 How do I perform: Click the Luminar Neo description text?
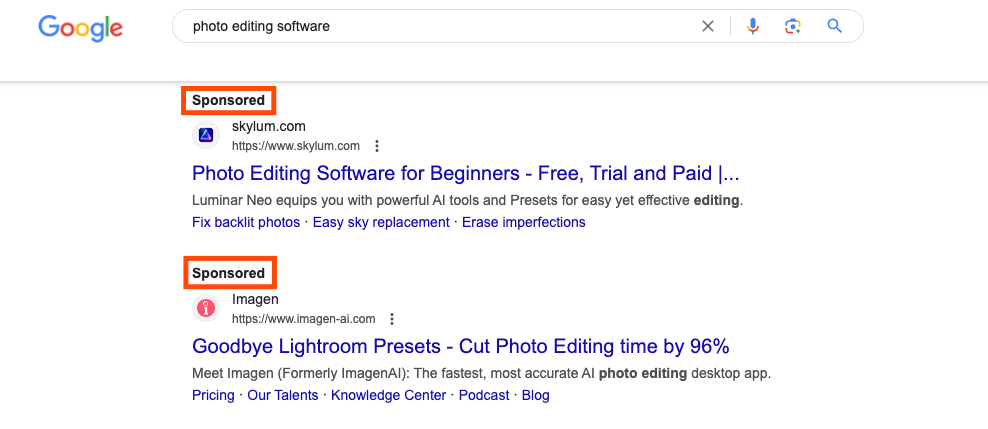click(468, 202)
